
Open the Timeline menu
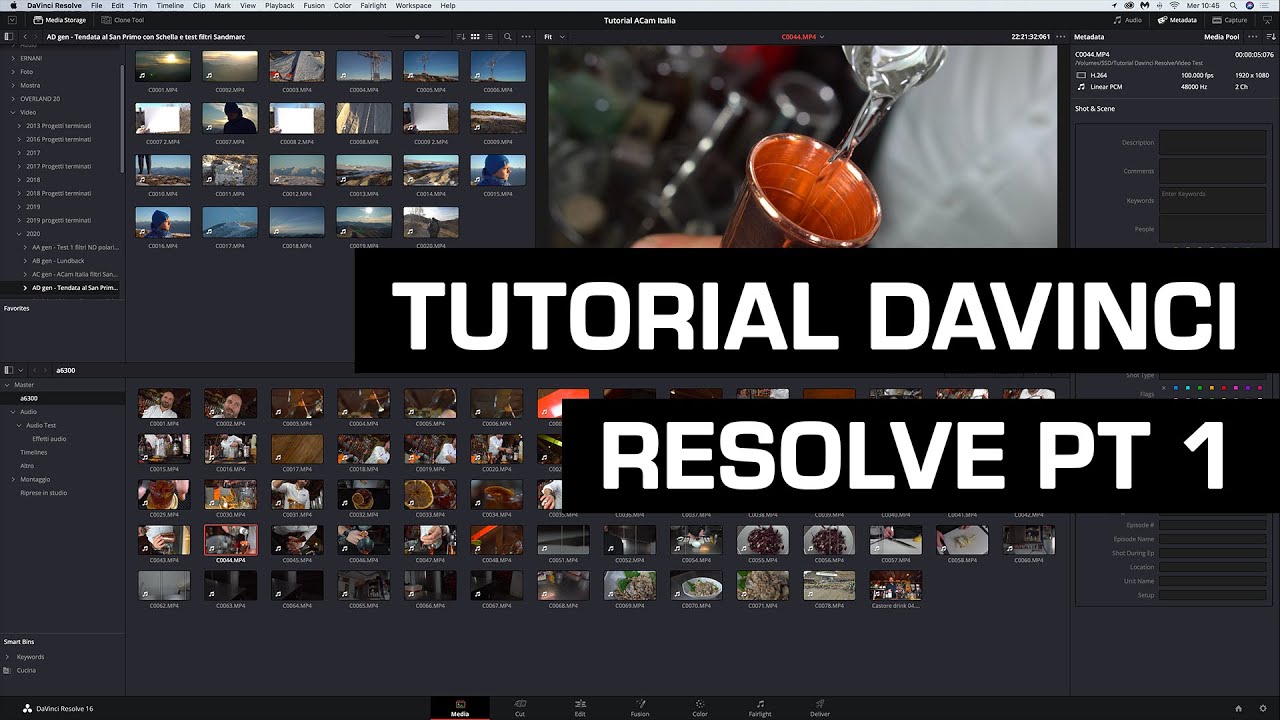tap(169, 6)
